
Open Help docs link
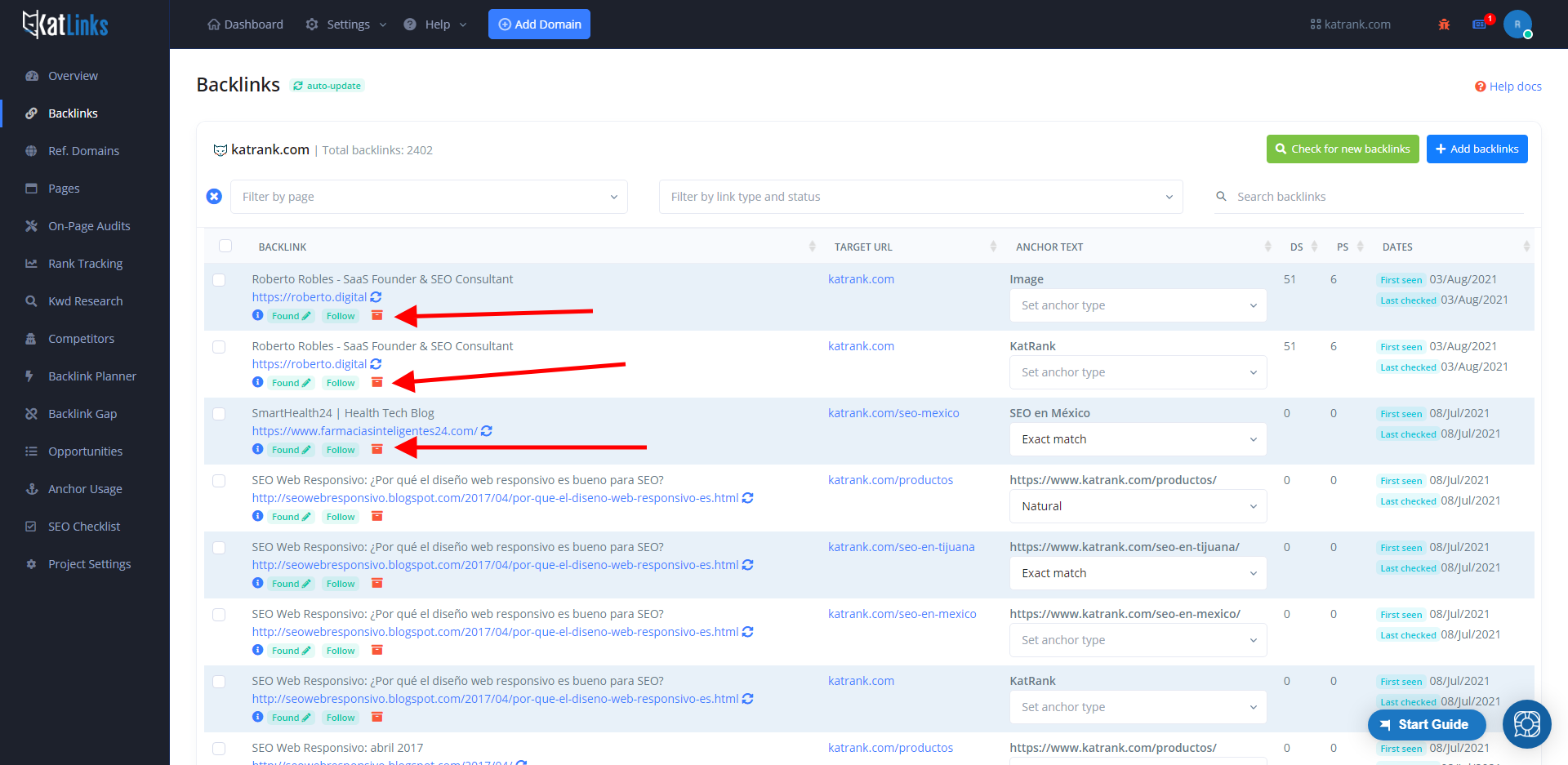[1508, 87]
